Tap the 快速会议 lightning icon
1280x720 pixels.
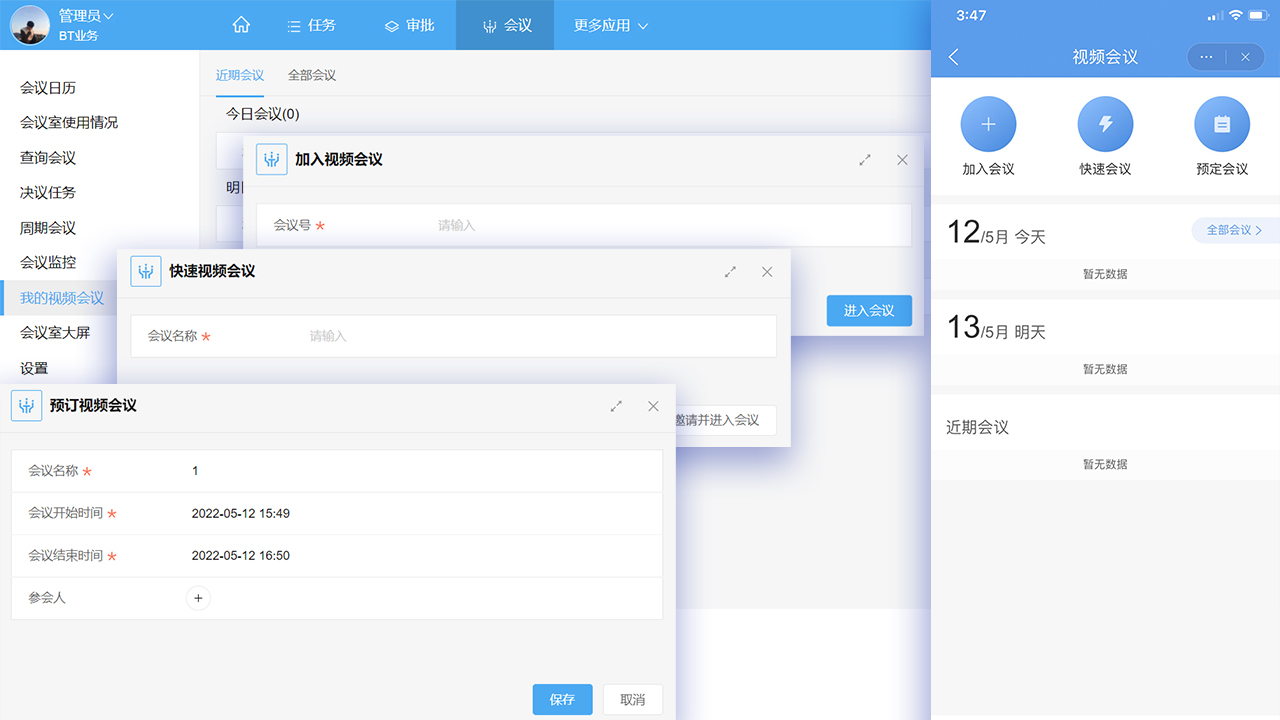click(x=1105, y=124)
